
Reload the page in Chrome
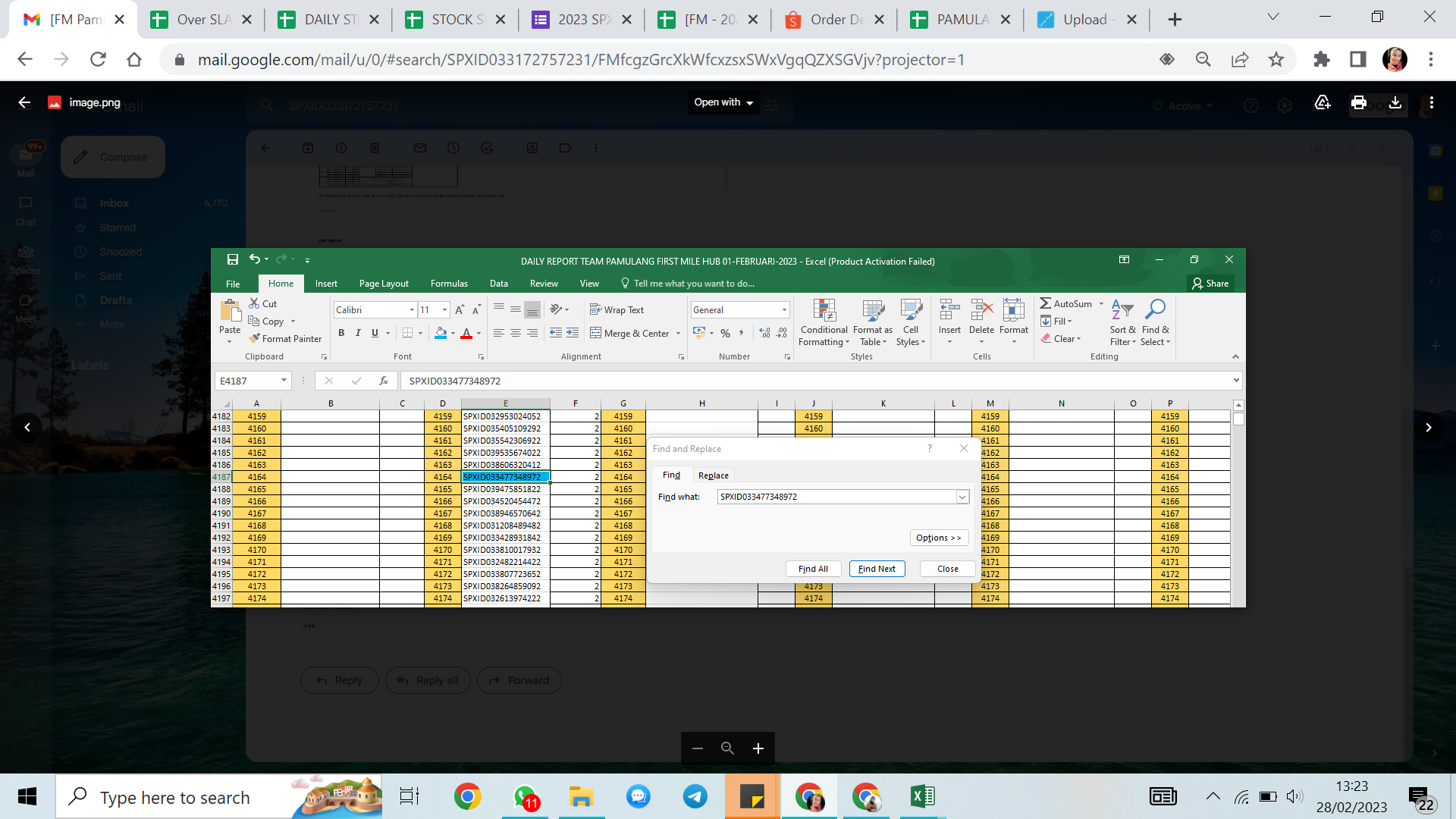click(x=98, y=59)
